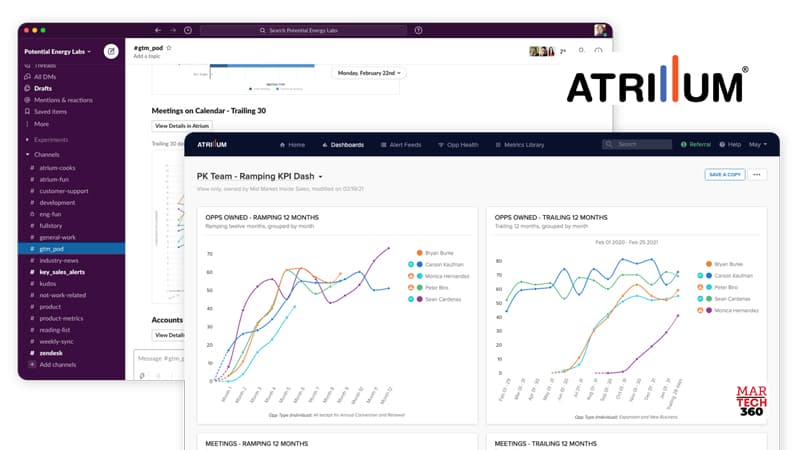Click the Atrium navbar search field

pyautogui.click(x=637, y=144)
